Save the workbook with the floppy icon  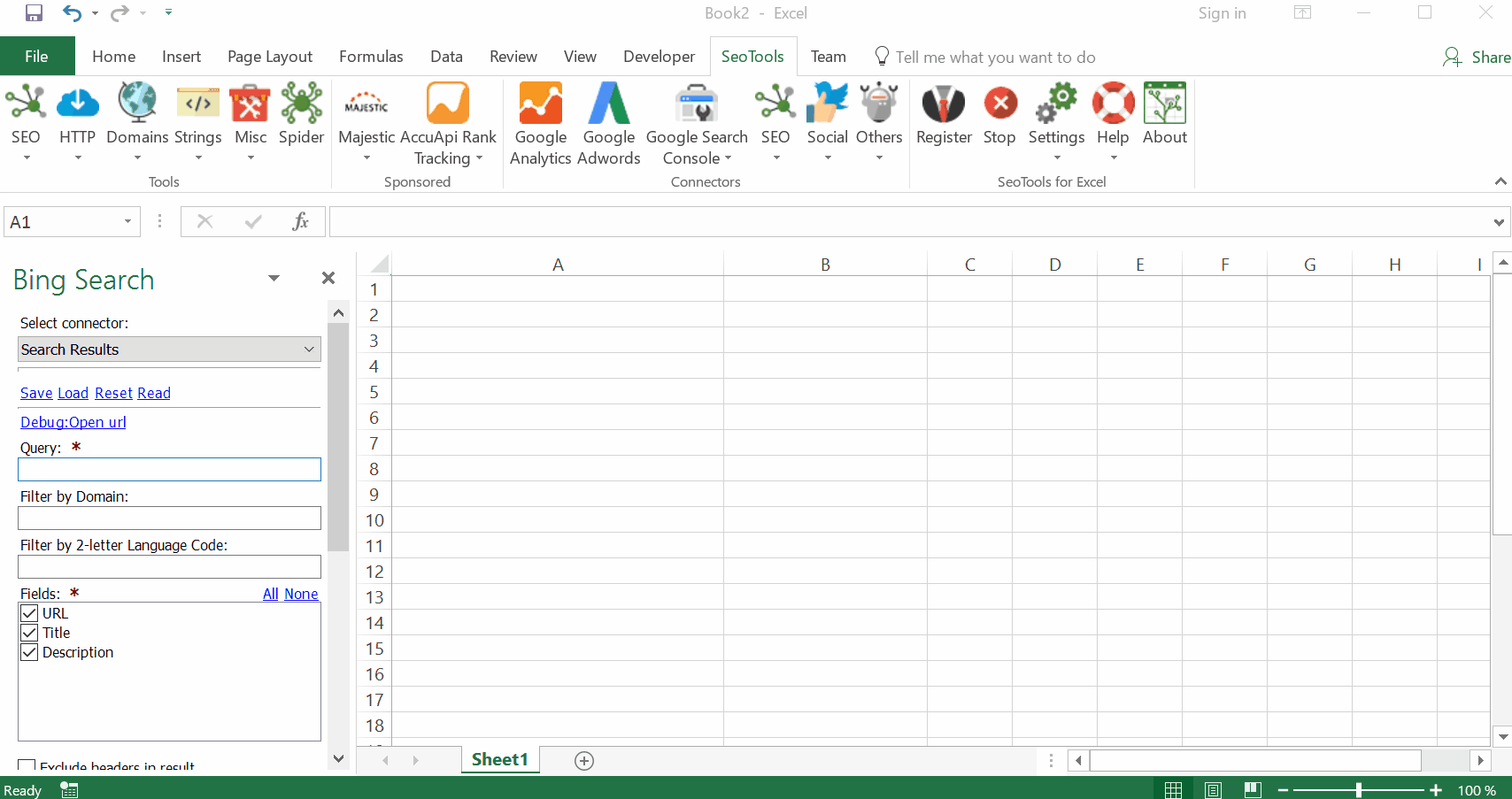34,13
